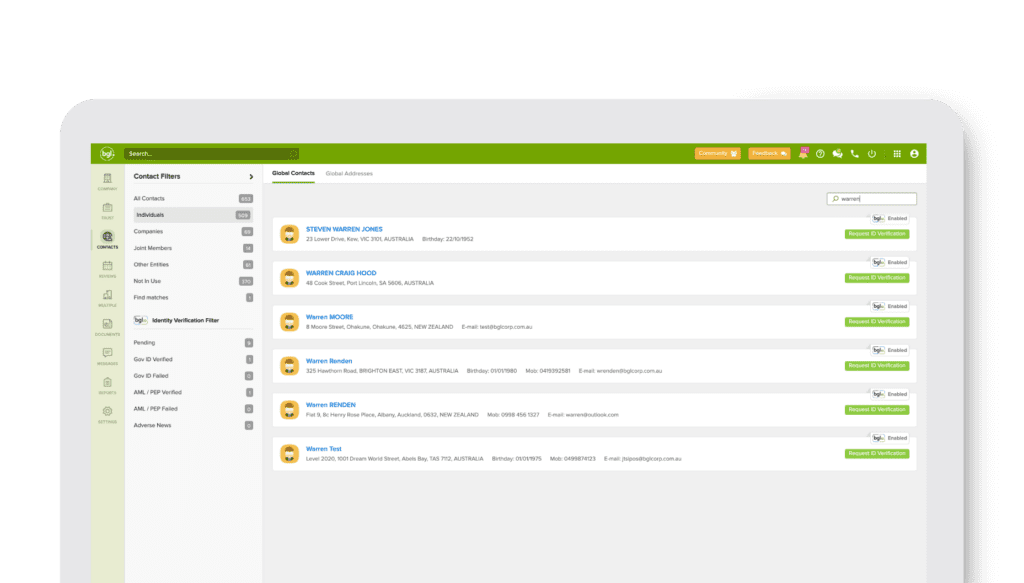Select the Individuals filter

click(x=150, y=214)
